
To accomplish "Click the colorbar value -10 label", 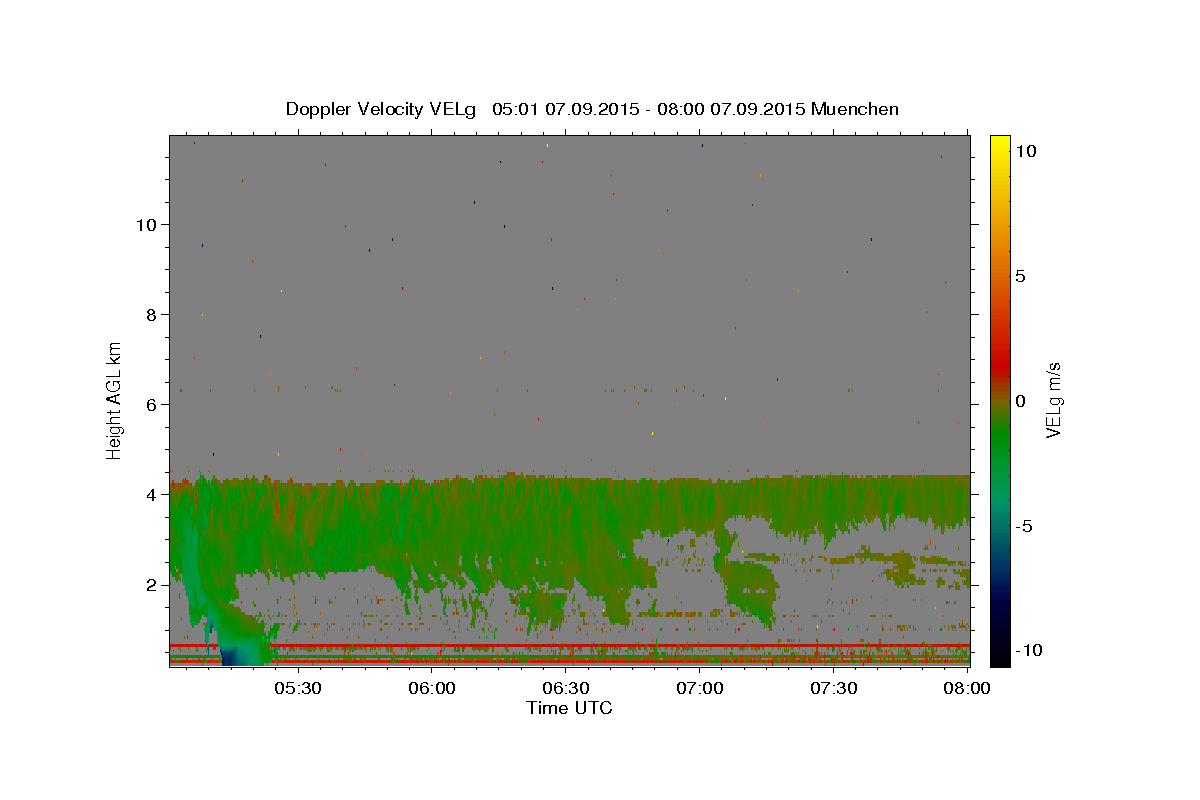I will click(1028, 650).
